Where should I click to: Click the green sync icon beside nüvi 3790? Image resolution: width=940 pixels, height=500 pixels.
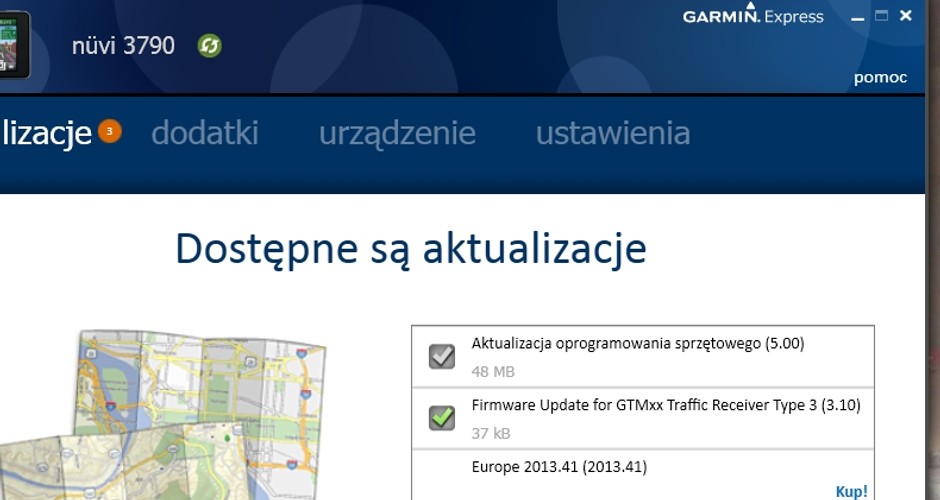(x=210, y=46)
